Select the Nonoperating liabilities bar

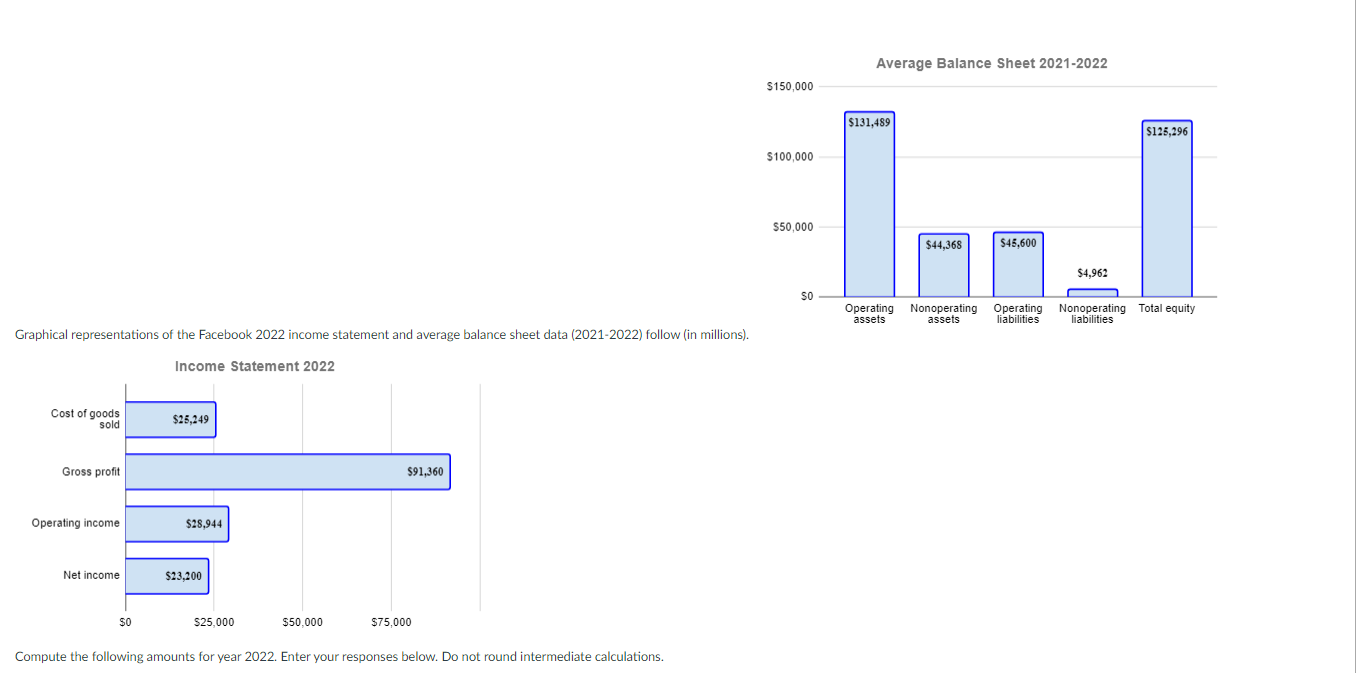[x=1092, y=291]
